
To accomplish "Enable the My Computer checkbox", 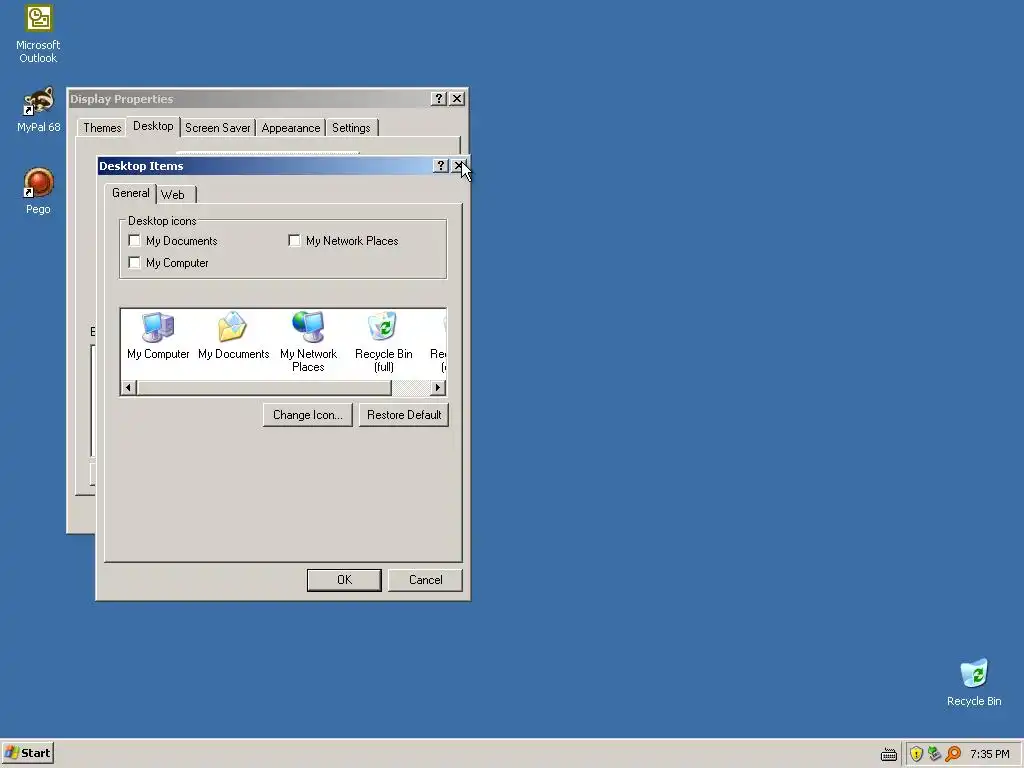I will [x=135, y=263].
